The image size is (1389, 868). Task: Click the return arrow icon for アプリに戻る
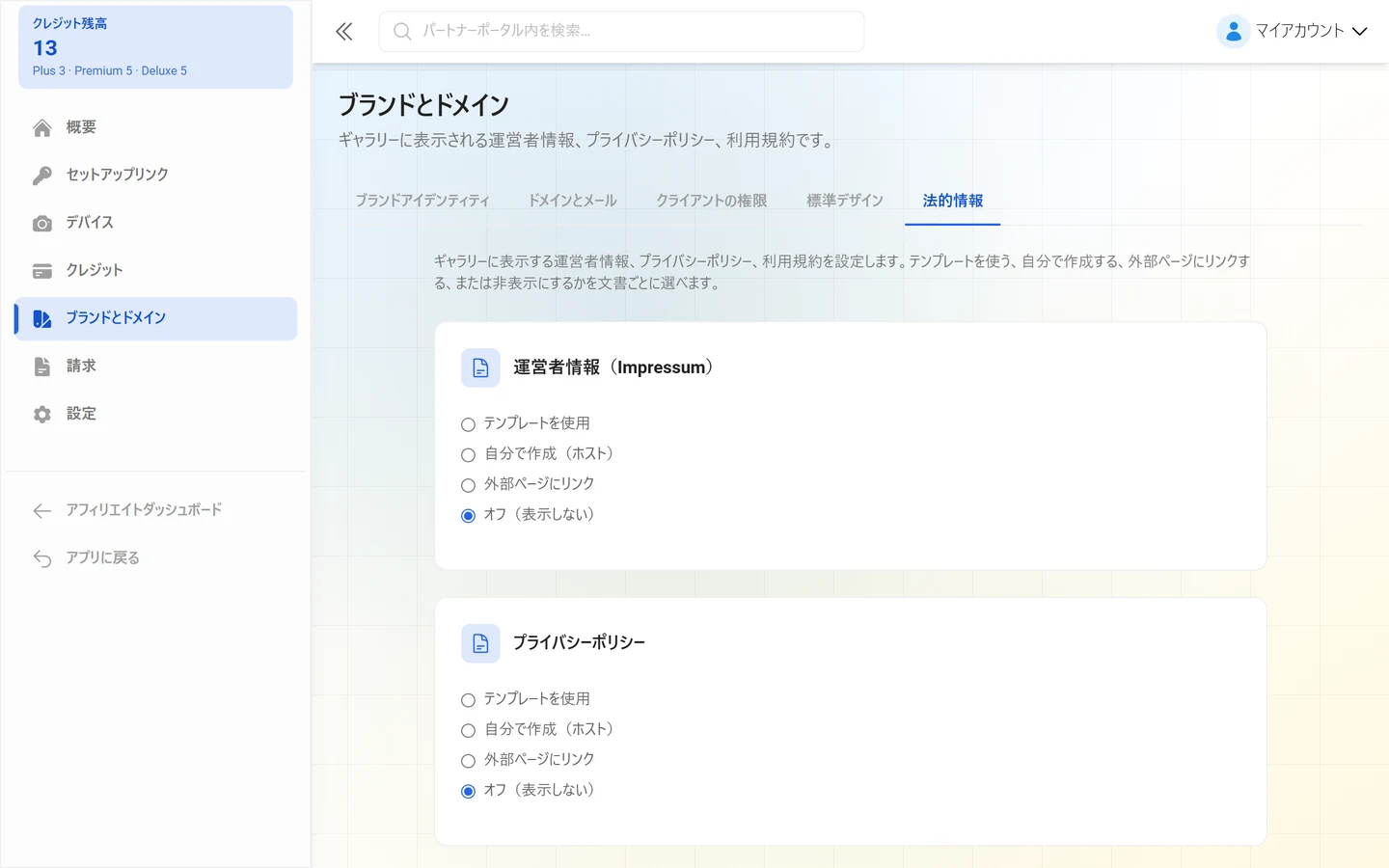pyautogui.click(x=42, y=558)
